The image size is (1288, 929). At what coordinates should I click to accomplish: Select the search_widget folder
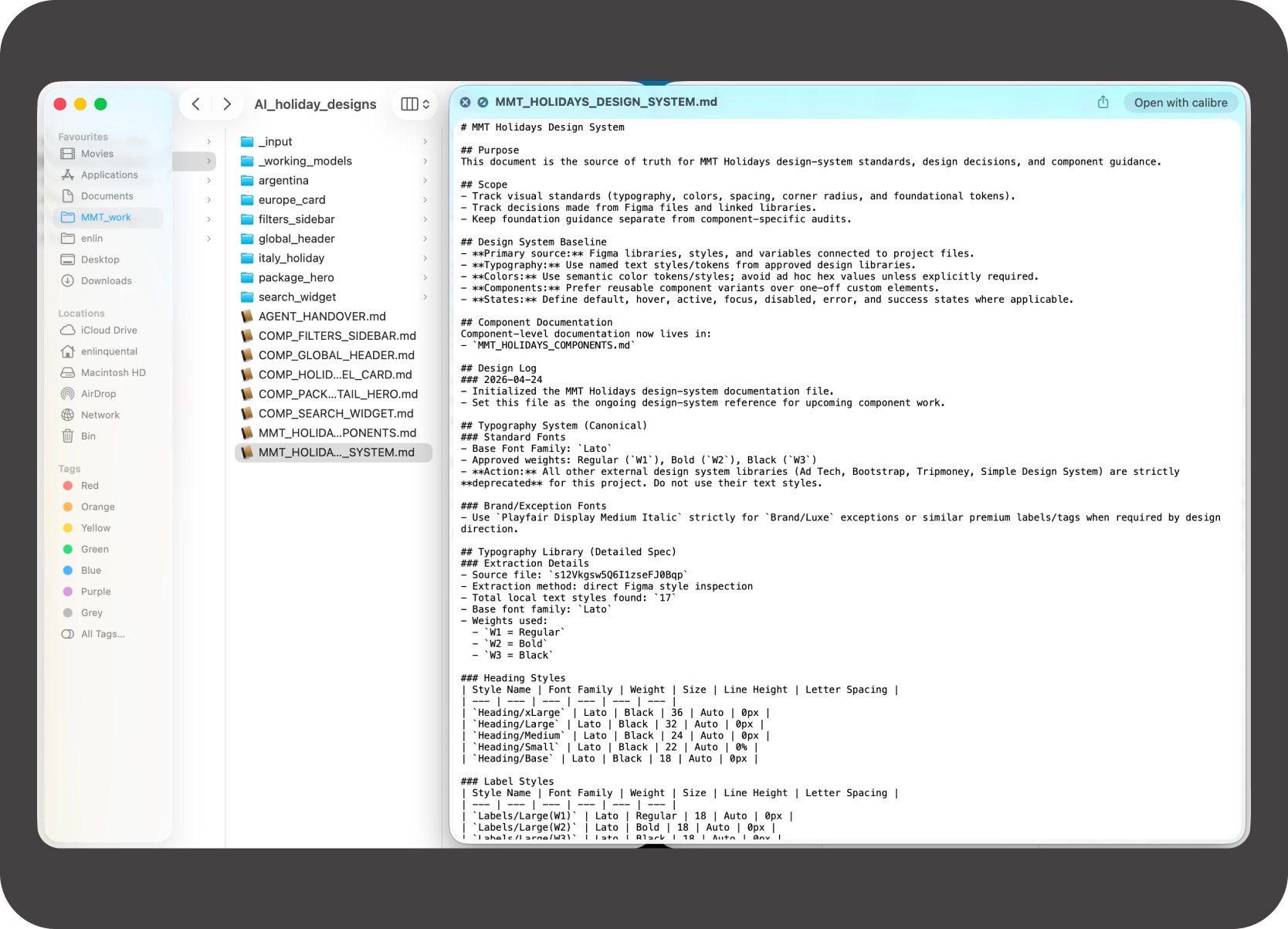(334, 297)
